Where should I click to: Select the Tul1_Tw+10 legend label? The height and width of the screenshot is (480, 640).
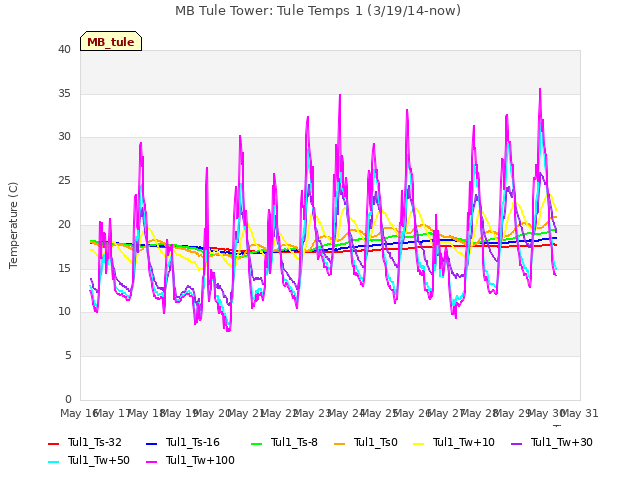point(464,442)
